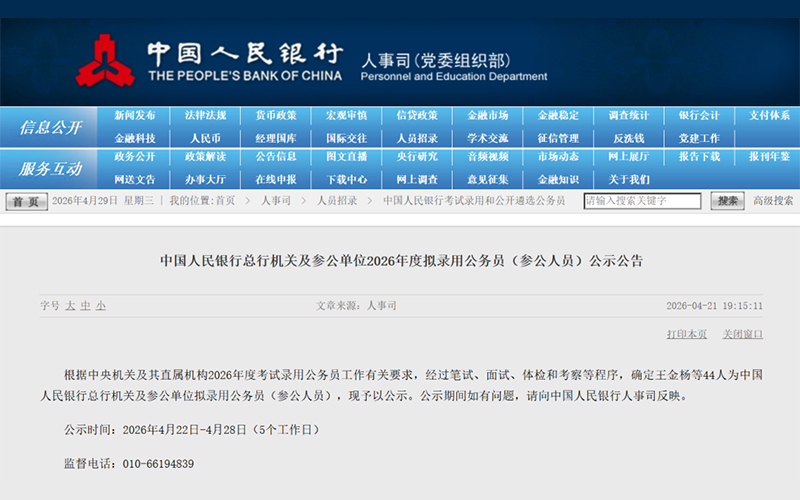The image size is (800, 500).
Task: Click the announcement title heading
Action: (402, 261)
